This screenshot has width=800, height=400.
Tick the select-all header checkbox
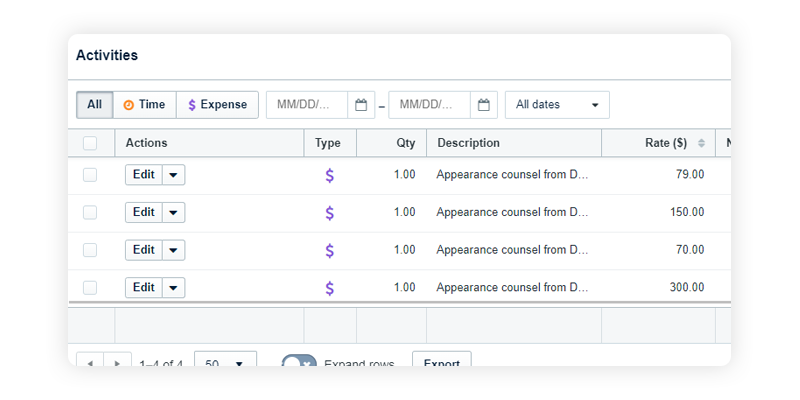tap(90, 143)
